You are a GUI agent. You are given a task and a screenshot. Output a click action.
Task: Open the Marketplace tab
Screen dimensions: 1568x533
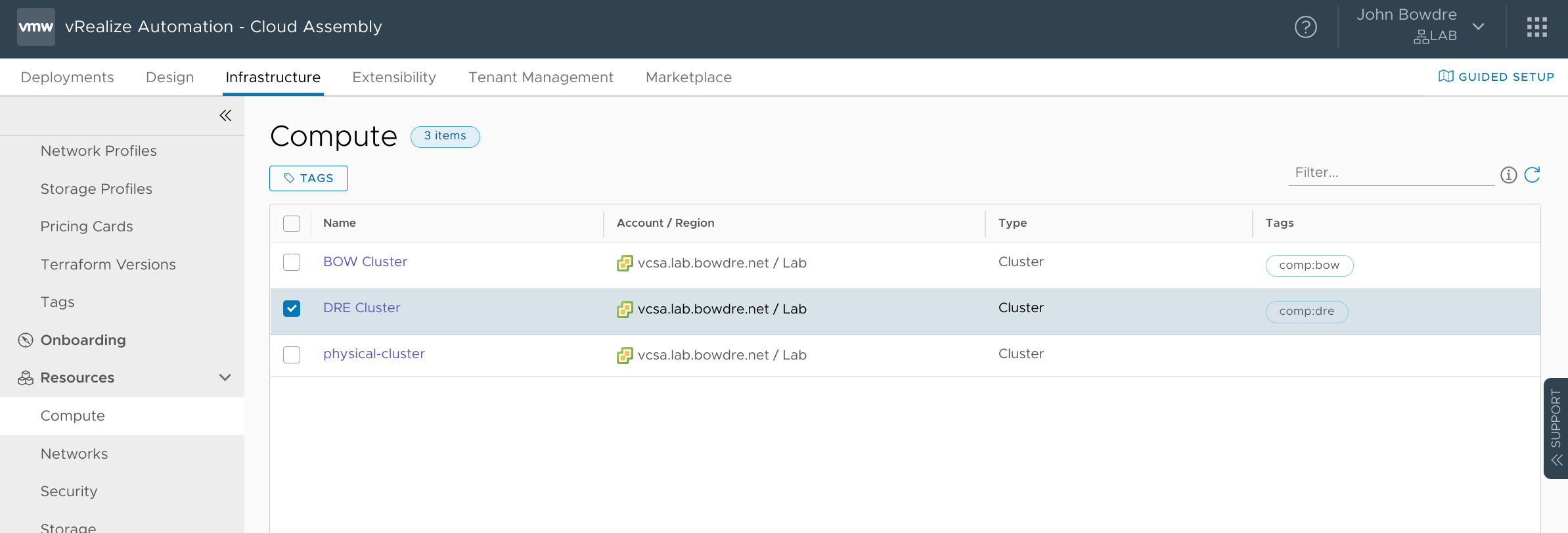pos(688,77)
